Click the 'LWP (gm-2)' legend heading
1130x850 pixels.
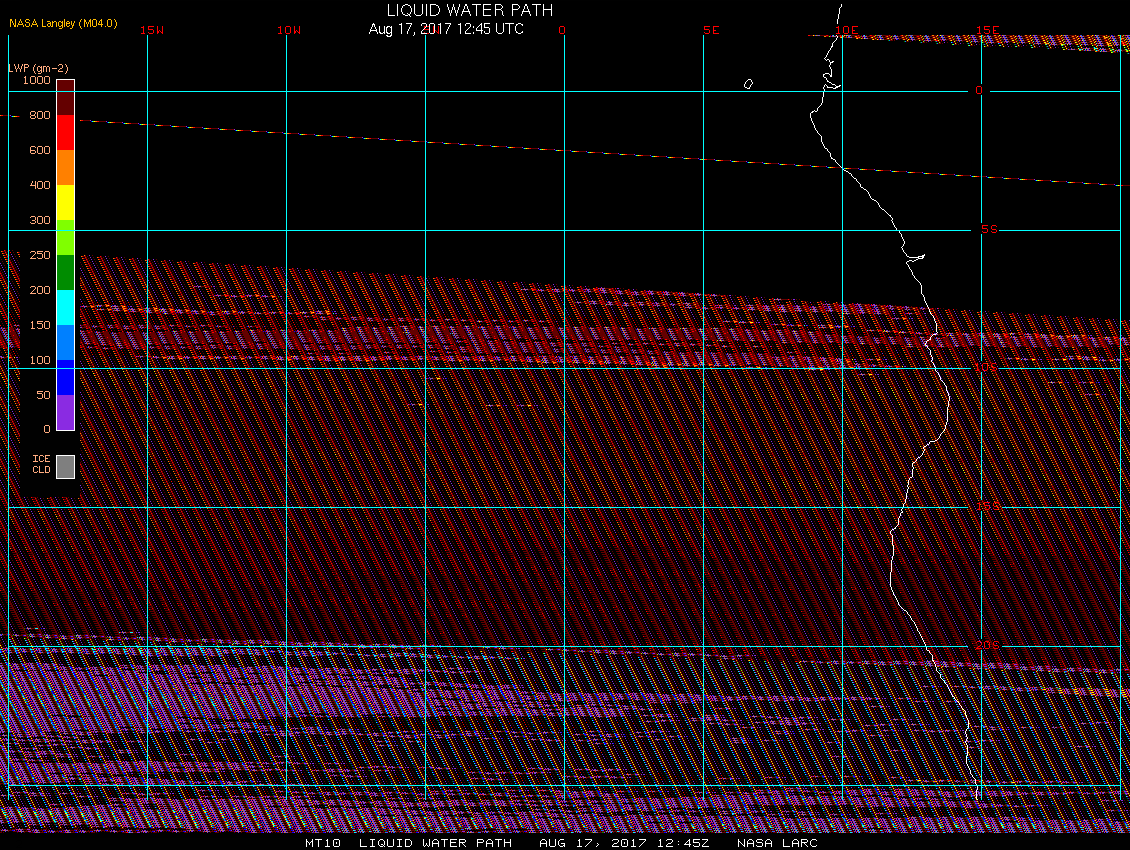coord(38,68)
